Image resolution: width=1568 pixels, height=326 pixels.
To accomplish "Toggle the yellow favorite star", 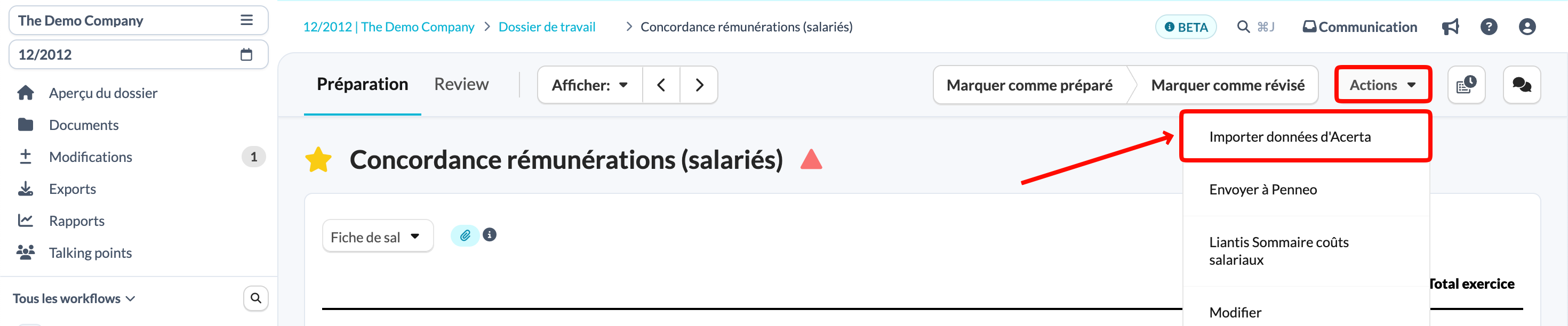I will coord(318,160).
